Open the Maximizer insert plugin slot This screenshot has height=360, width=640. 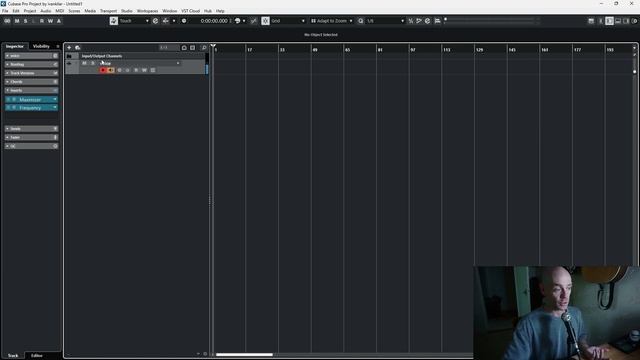pos(31,100)
